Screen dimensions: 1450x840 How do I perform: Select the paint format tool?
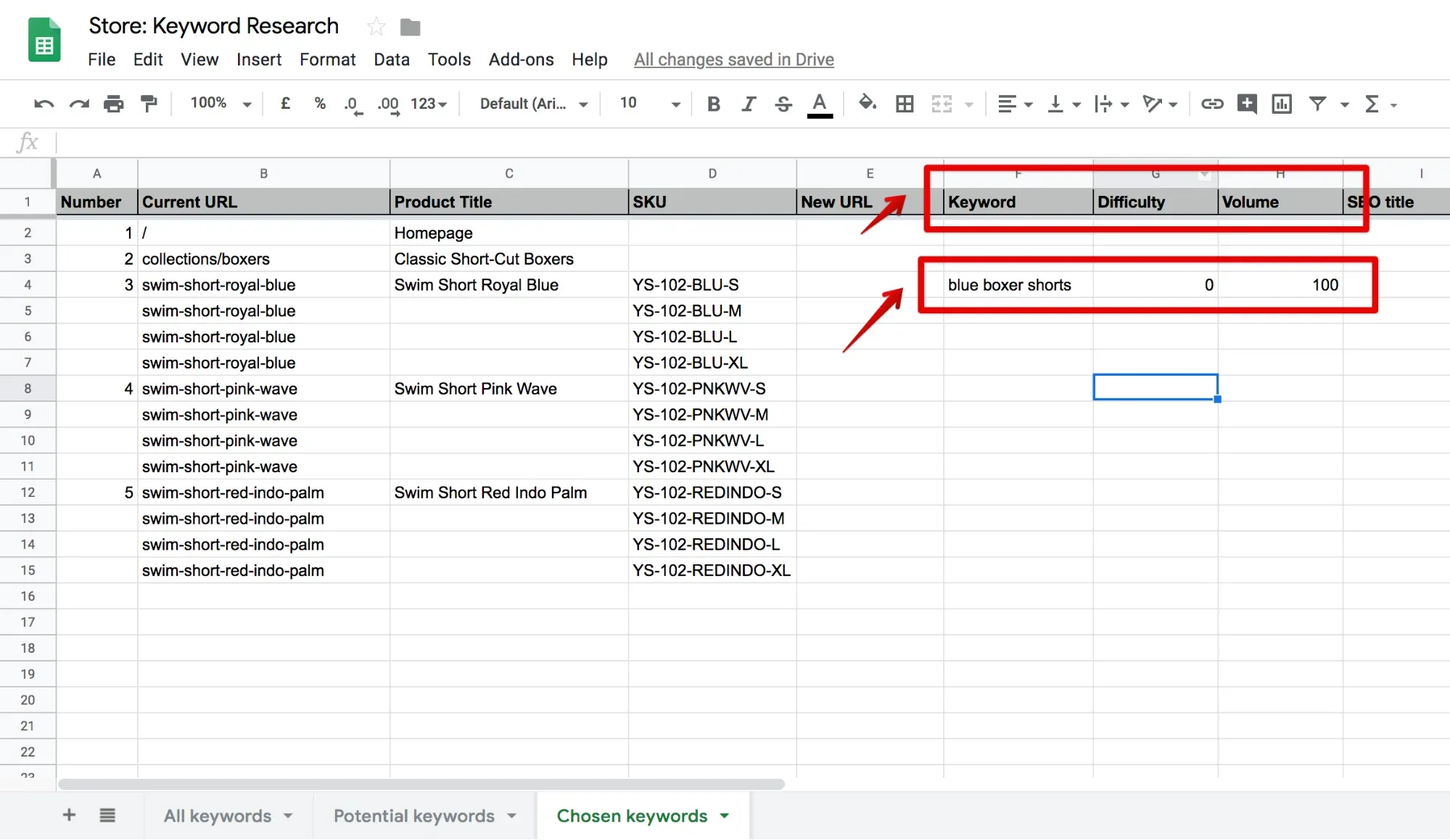pos(149,104)
